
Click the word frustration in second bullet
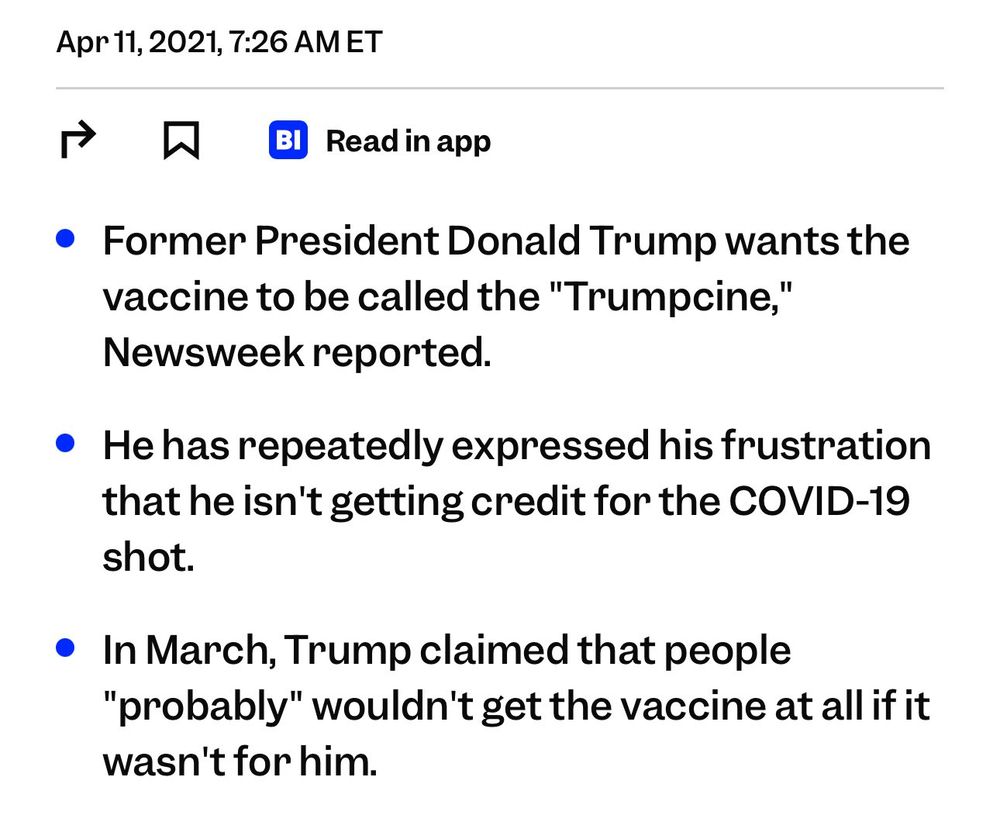(x=826, y=445)
